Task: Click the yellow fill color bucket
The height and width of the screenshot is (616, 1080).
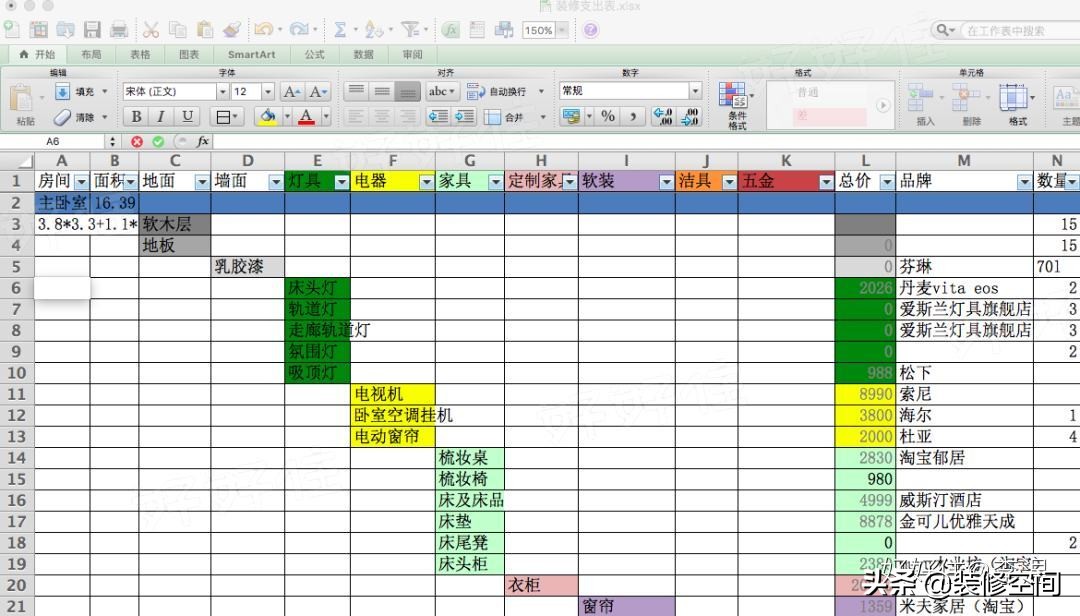Action: pyautogui.click(x=267, y=116)
